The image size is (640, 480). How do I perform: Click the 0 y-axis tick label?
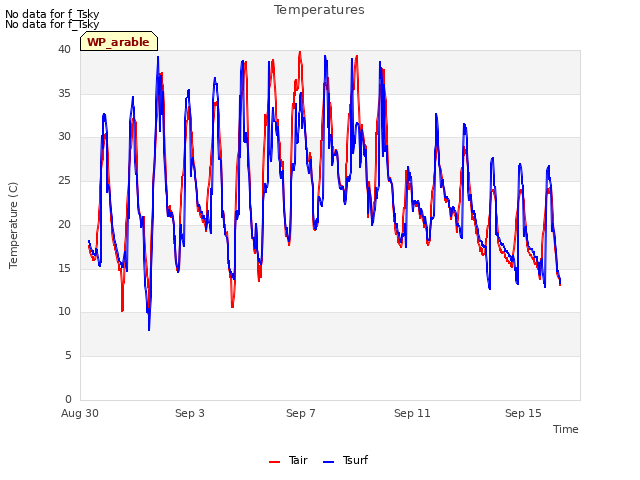point(68,399)
